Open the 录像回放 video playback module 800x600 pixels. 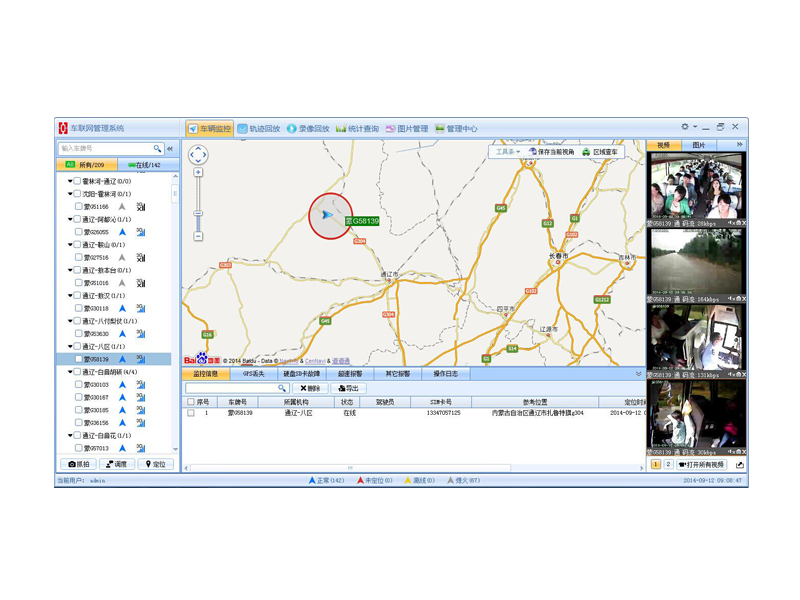coord(308,129)
